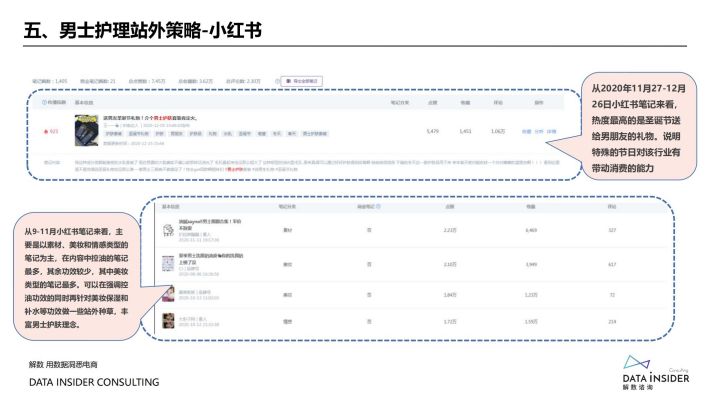710x399 pixels.
Task: Click the 男士全部笔记 filter button
Action: (x=302, y=81)
